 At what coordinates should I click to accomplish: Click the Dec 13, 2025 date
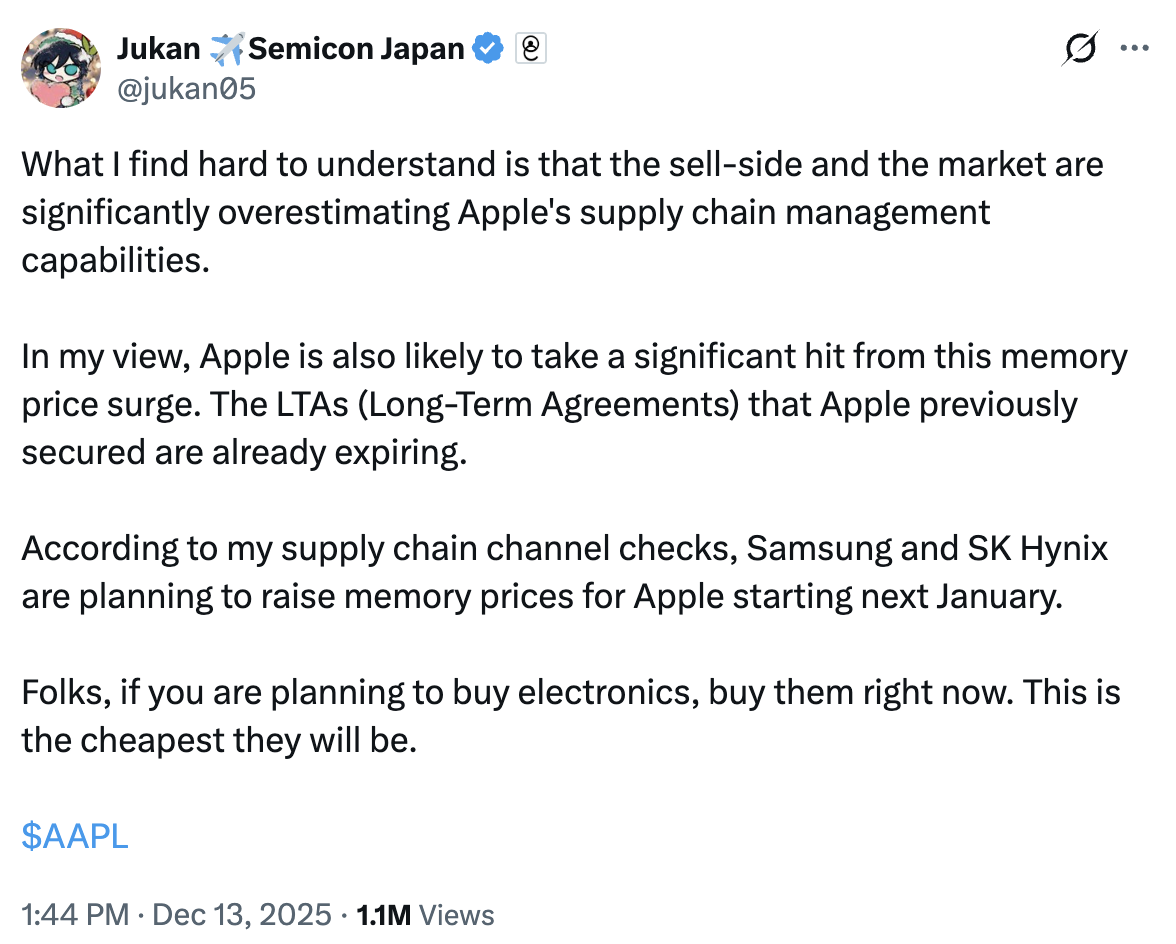245,914
